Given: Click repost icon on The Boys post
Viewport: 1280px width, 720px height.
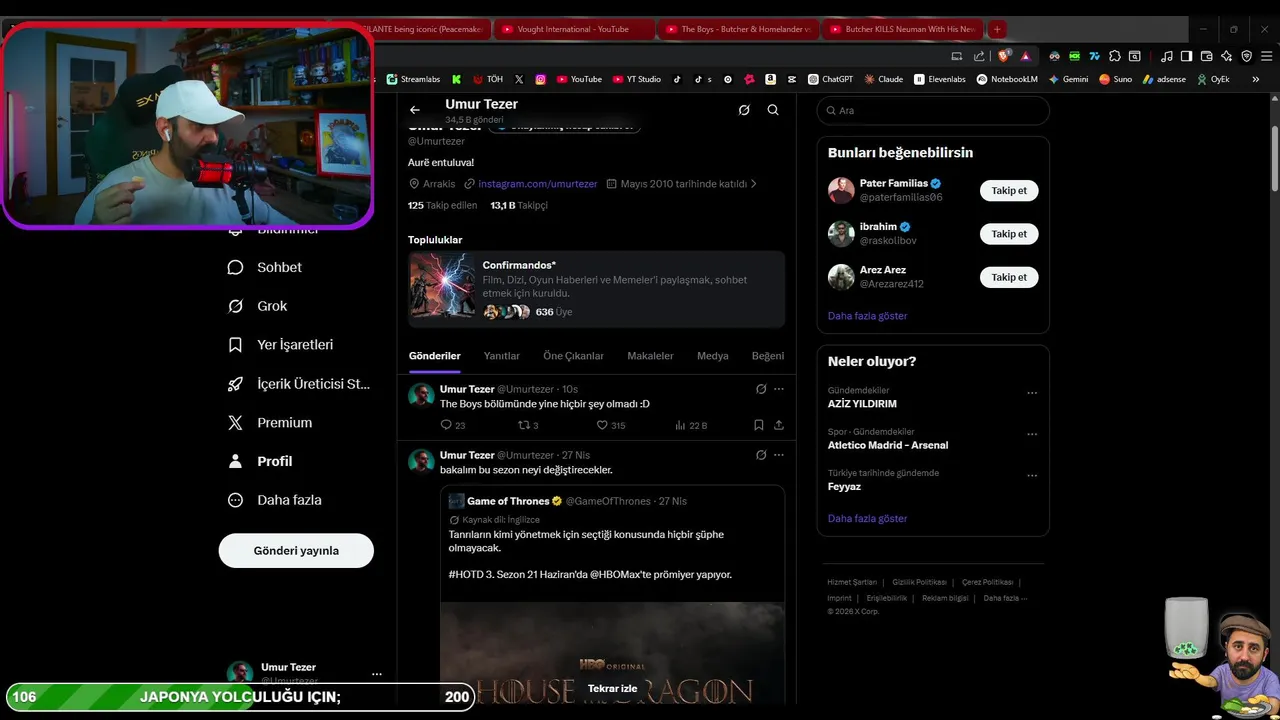Looking at the screenshot, I should click(523, 425).
